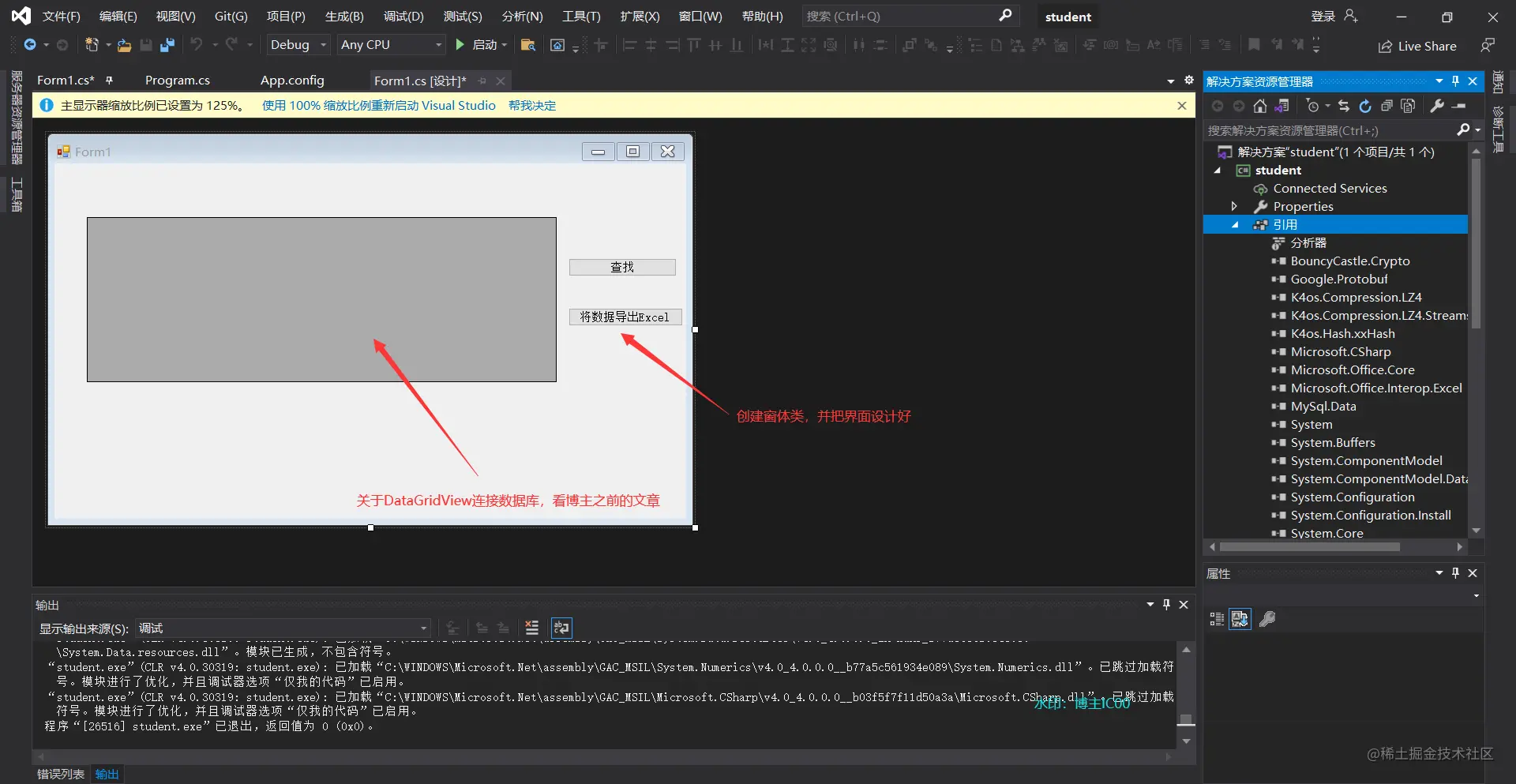Click the Properties wrench in Solution Explorer toolbar
Image resolution: width=1516 pixels, height=784 pixels.
1437,106
